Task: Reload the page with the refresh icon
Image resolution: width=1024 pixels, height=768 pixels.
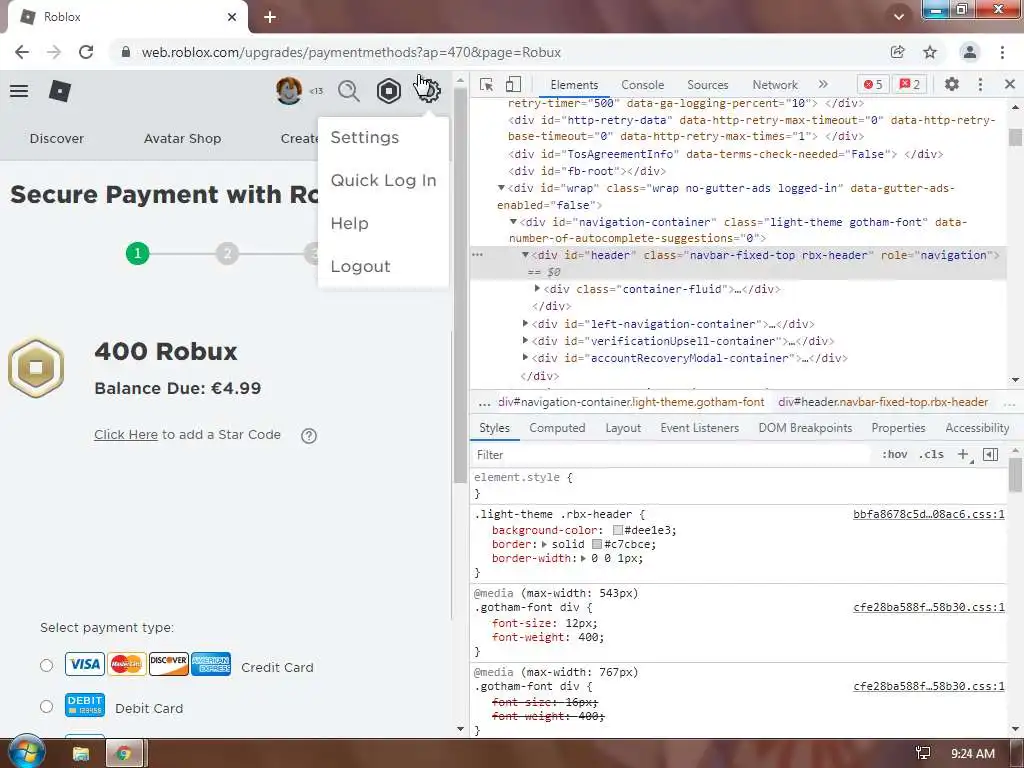Action: pos(86,52)
